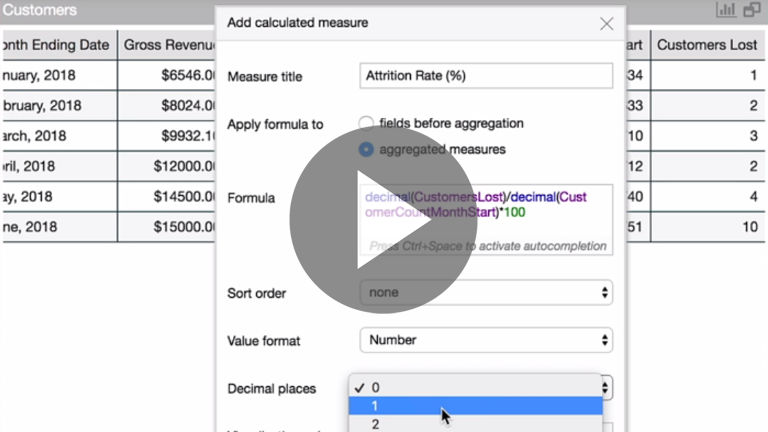Image resolution: width=768 pixels, height=432 pixels.
Task: Expand the Value format dropdown
Action: [x=486, y=340]
